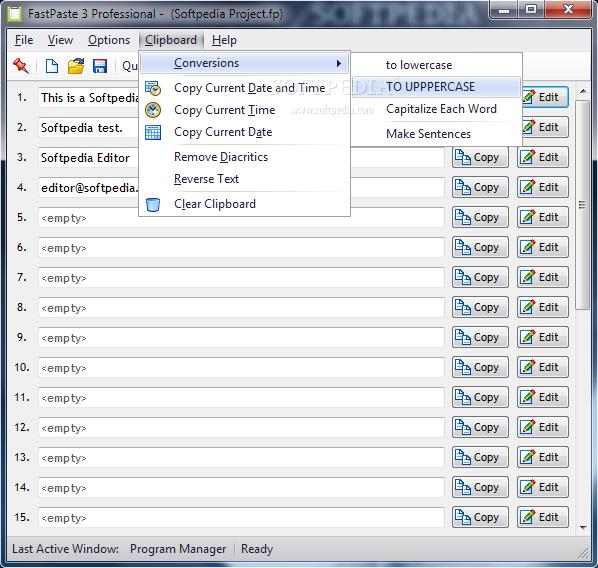
Task: Click the empty field in row 7
Action: point(241,278)
